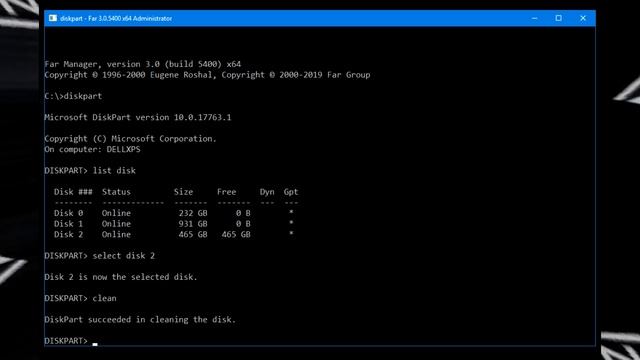The width and height of the screenshot is (640, 360).
Task: Minimize the diskpart Far window
Action: click(x=534, y=18)
